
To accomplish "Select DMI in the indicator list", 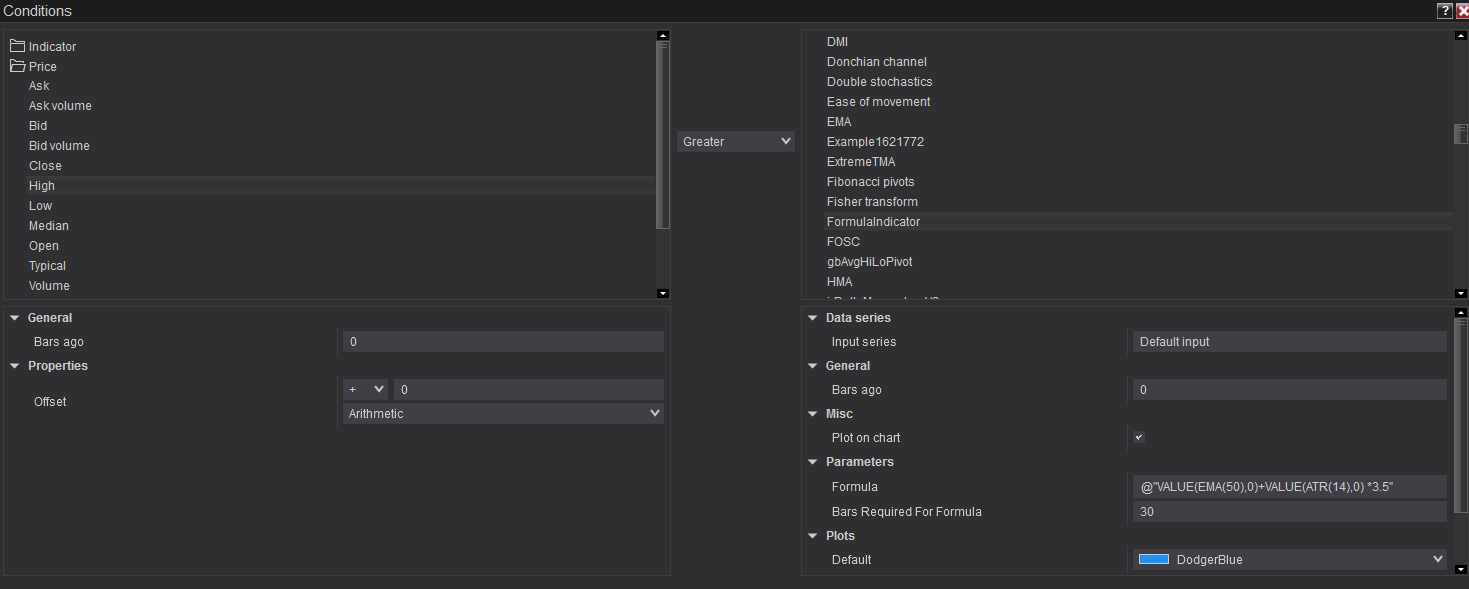I will click(837, 42).
